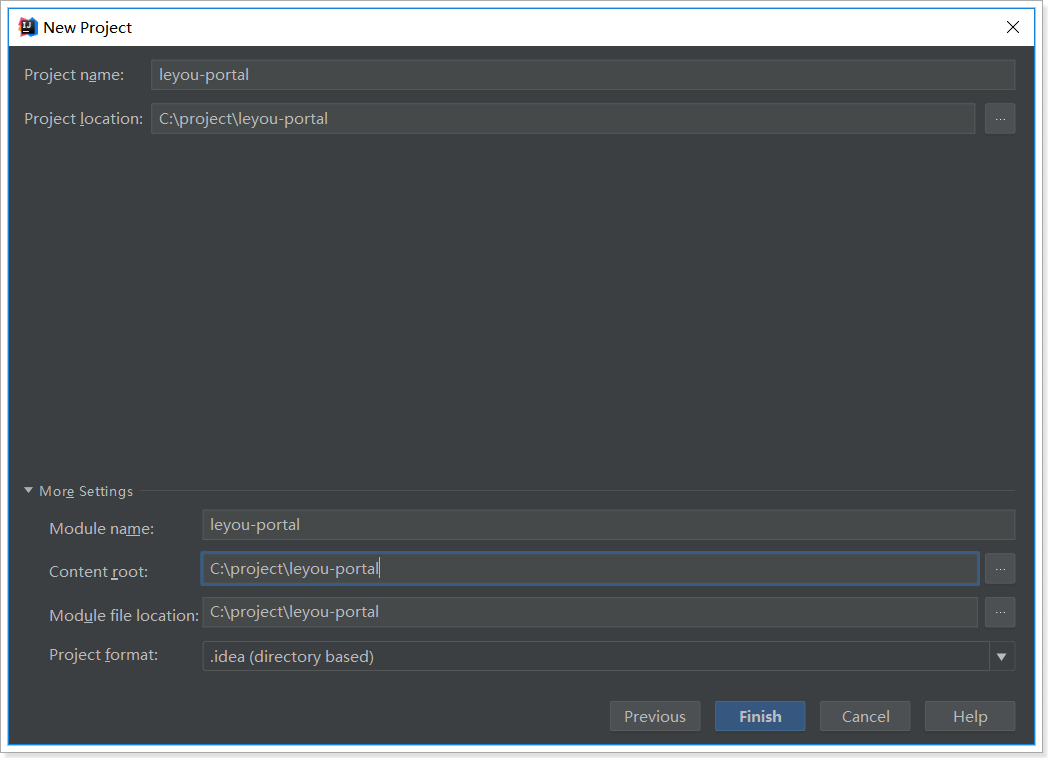
Task: Click the Module file location label
Action: pos(124,616)
